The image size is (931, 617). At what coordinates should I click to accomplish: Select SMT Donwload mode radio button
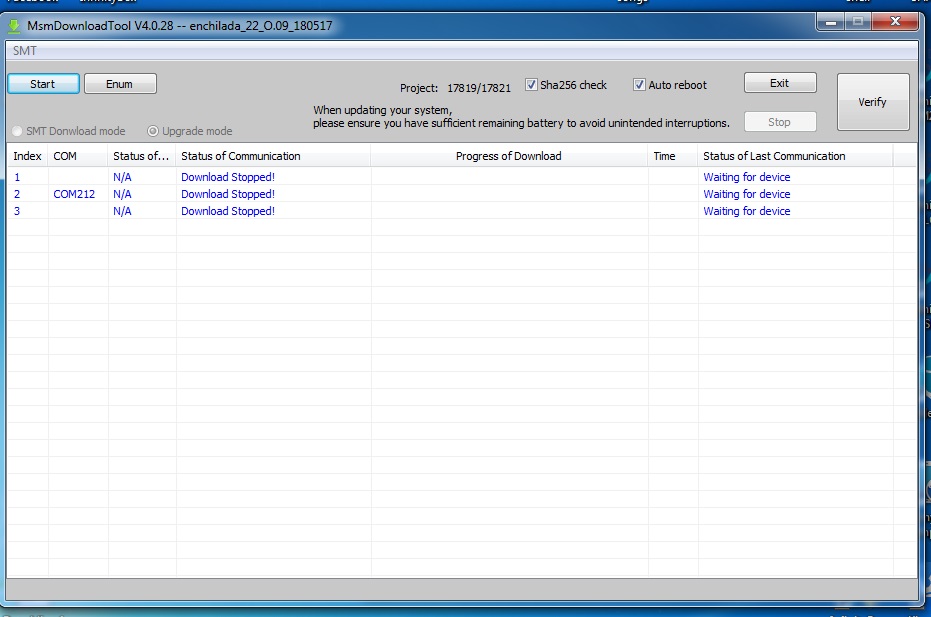pyautogui.click(x=17, y=131)
